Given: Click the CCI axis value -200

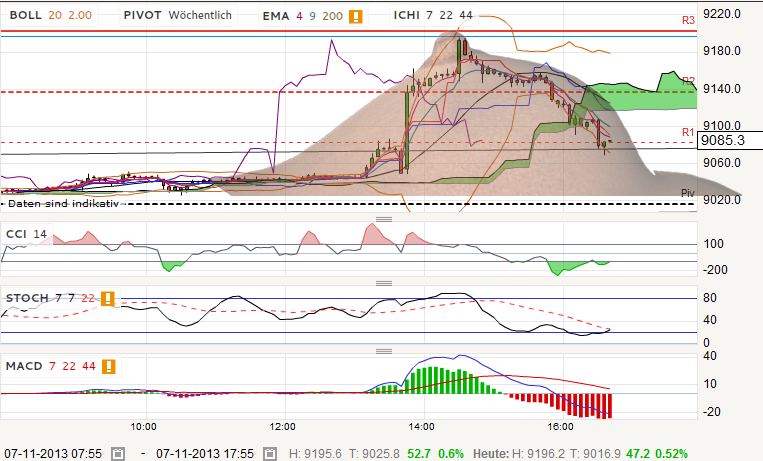Looking at the screenshot, I should point(715,270).
